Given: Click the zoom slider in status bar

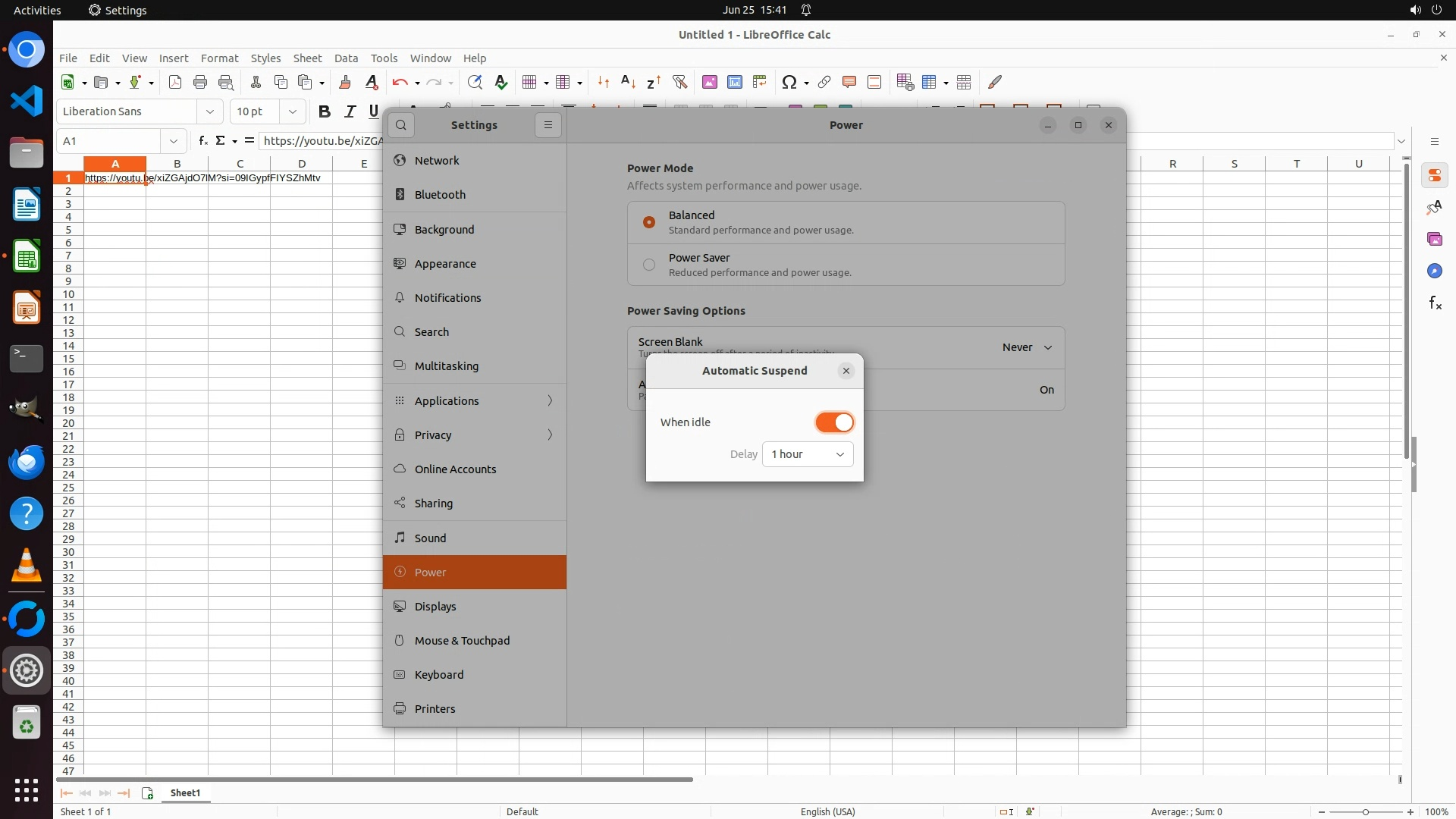Looking at the screenshot, I should pos(1365,811).
